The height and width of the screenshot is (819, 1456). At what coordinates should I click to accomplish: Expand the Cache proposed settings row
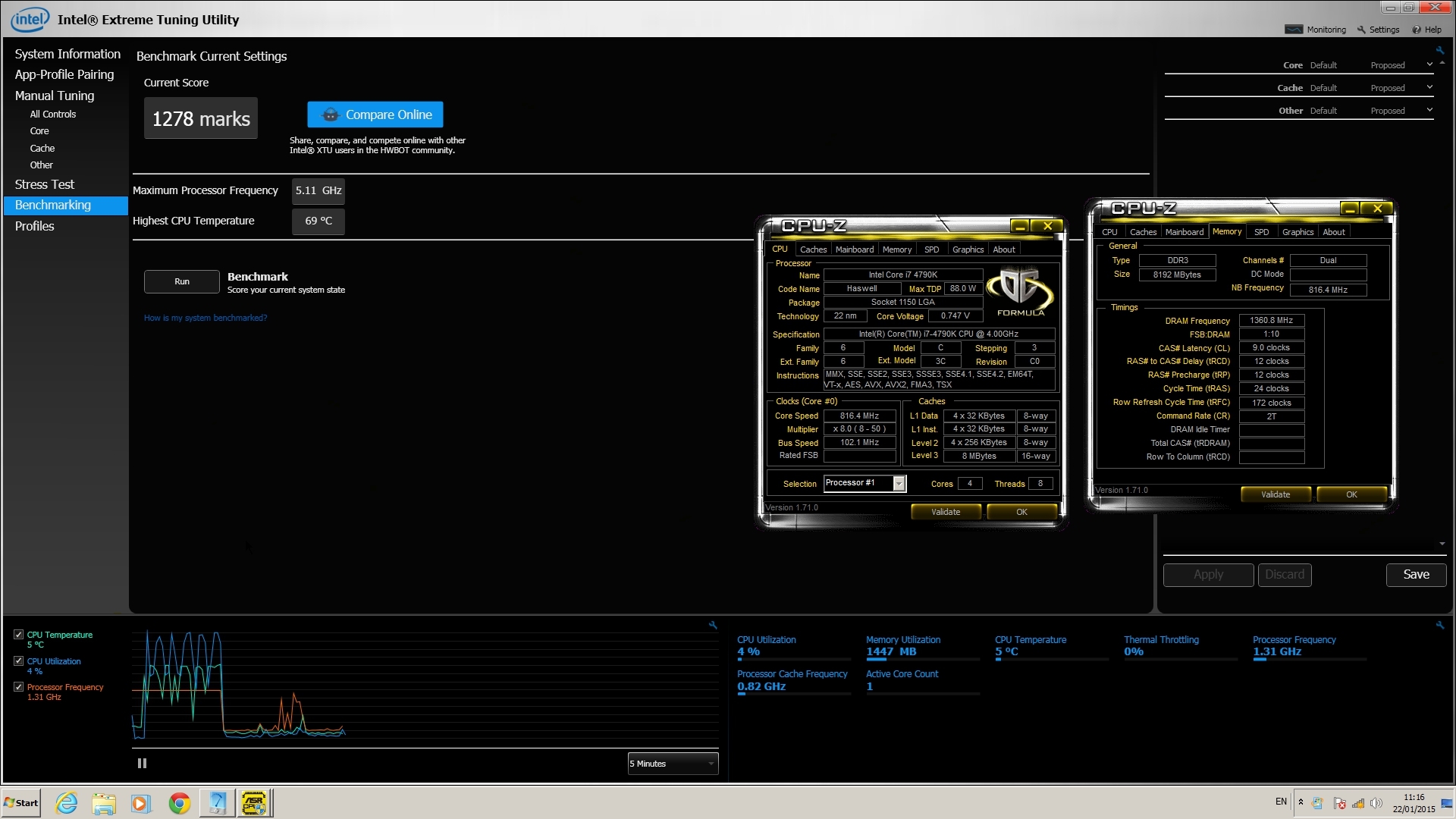[x=1429, y=87]
